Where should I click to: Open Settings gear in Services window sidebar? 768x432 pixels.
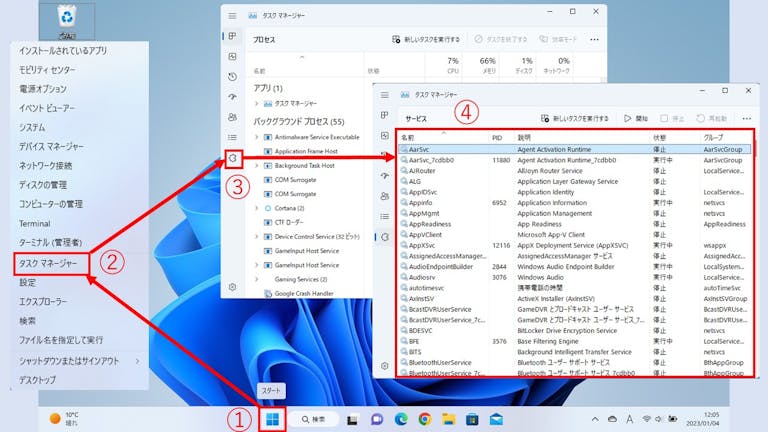click(x=384, y=366)
